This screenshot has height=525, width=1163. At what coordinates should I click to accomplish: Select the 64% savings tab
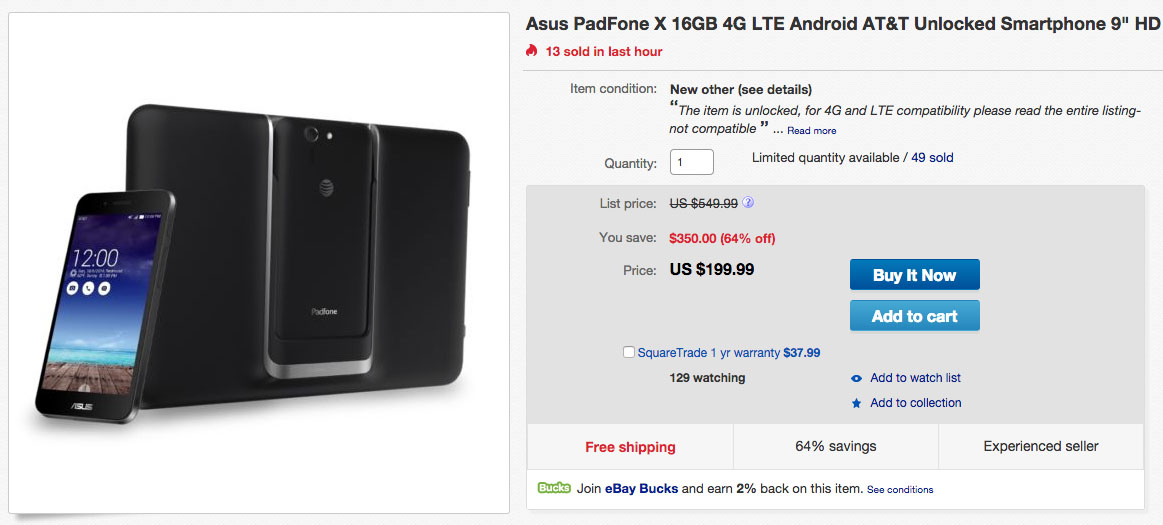coord(835,446)
